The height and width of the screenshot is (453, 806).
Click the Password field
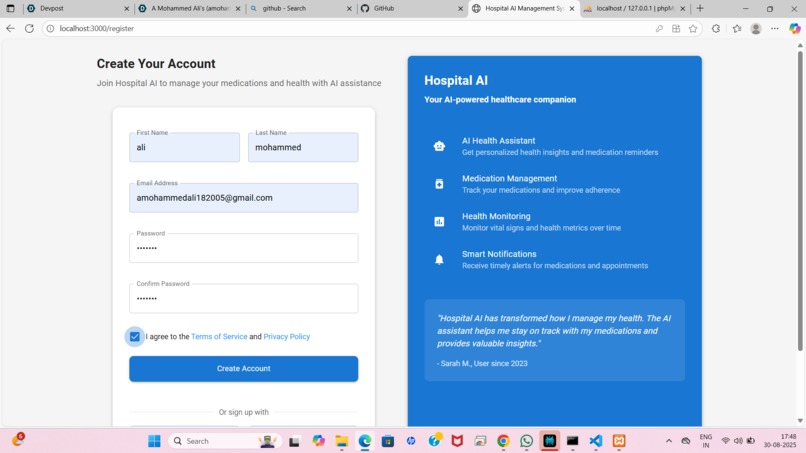pyautogui.click(x=244, y=248)
